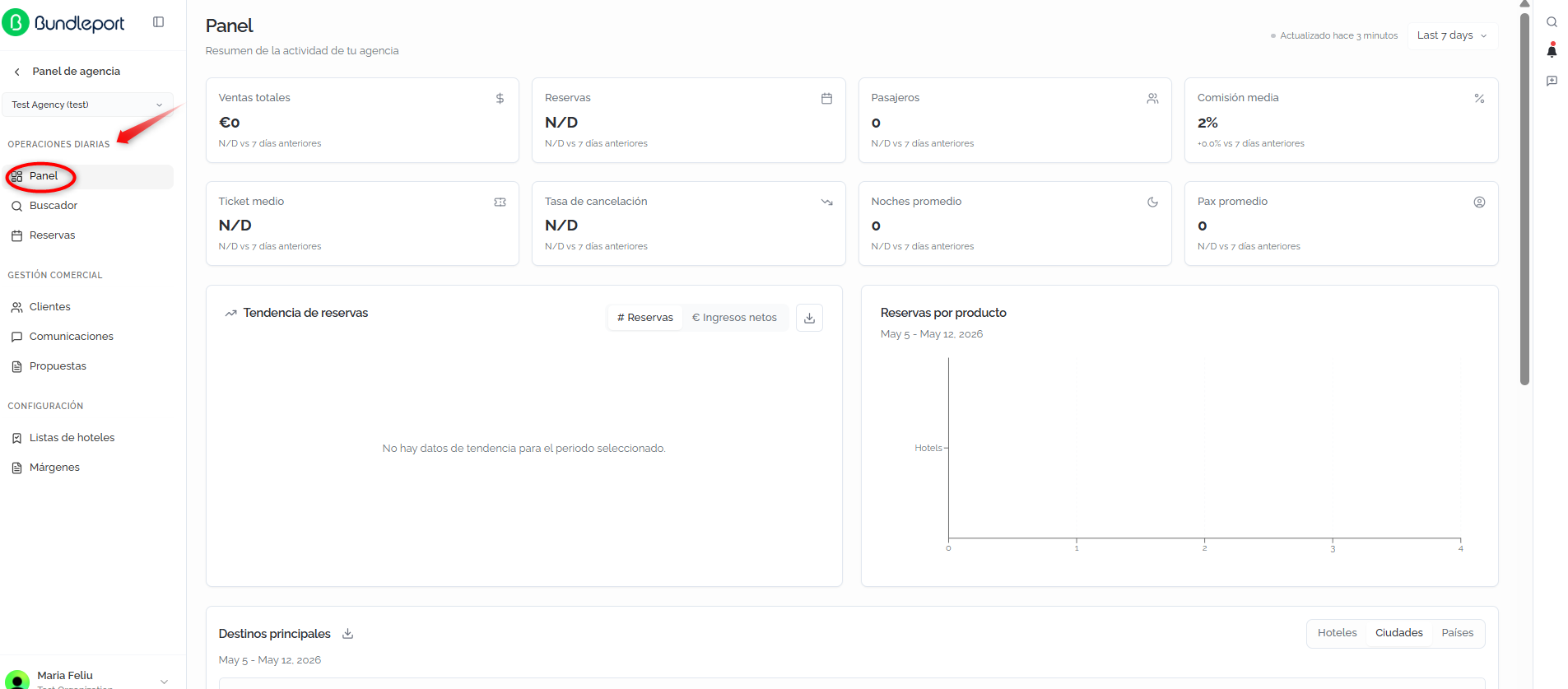Open Márgenes in the sidebar

coord(89,468)
